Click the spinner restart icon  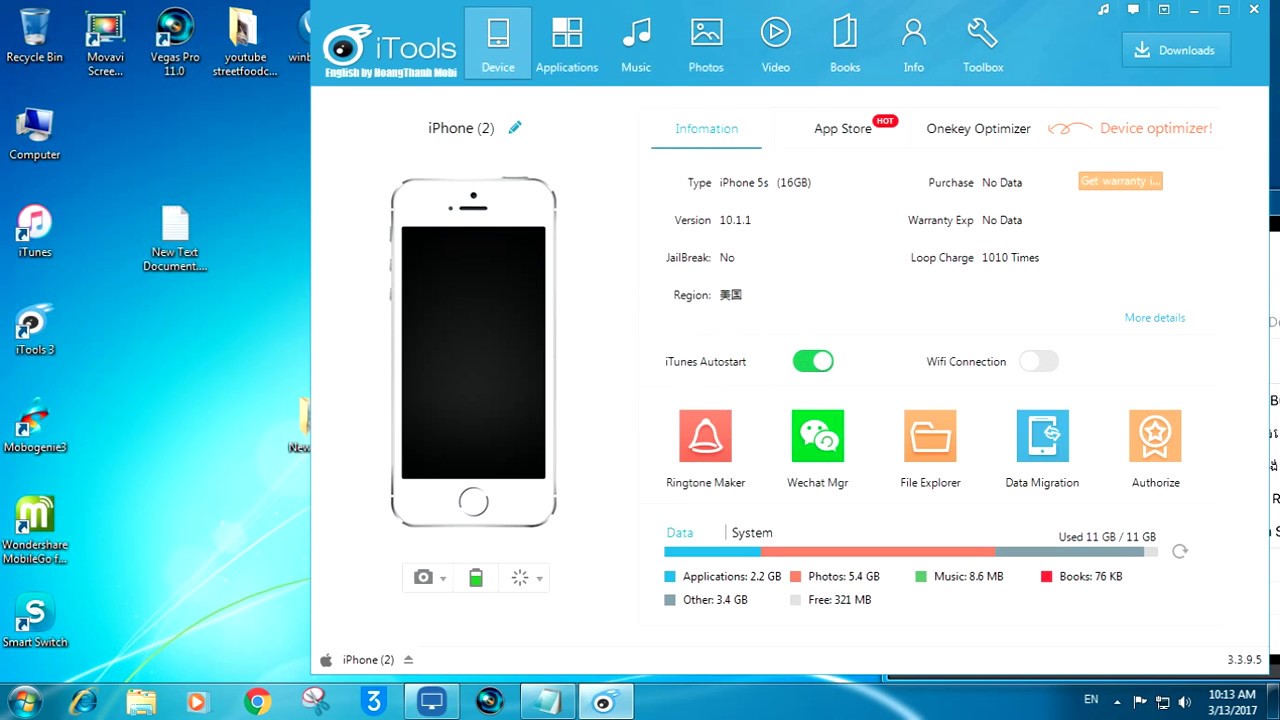tap(520, 577)
